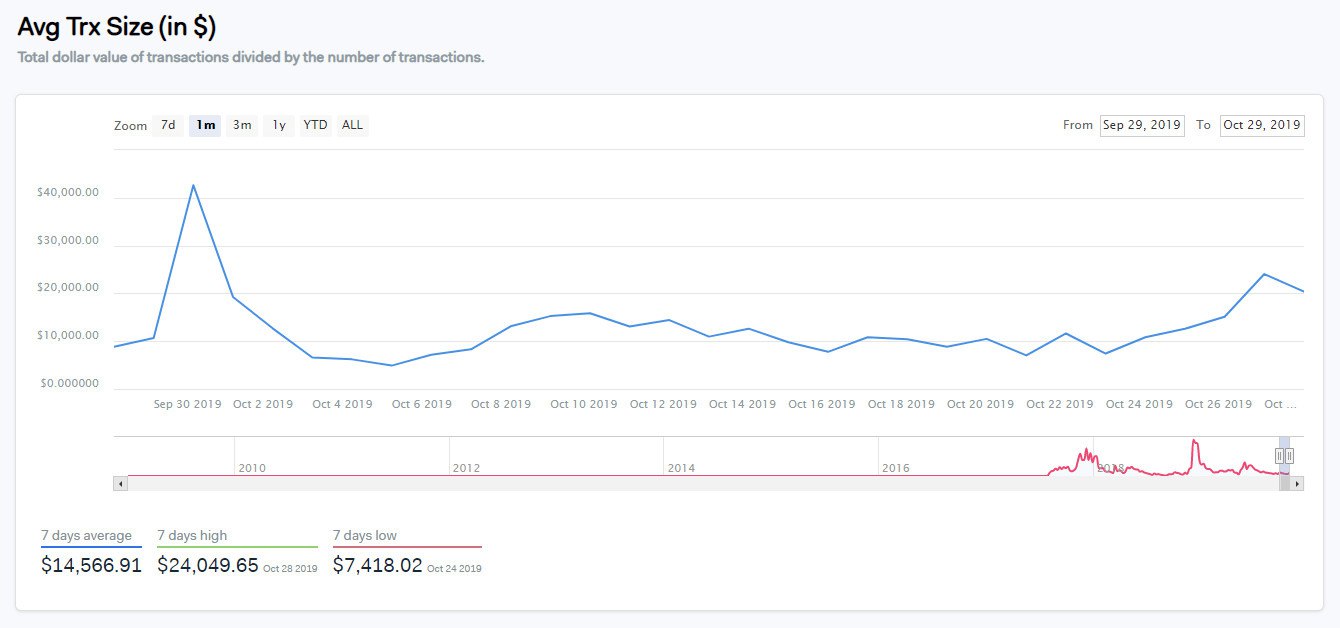Click the $20,000.00 axis label
Viewport: 1340px width, 628px height.
pos(67,288)
